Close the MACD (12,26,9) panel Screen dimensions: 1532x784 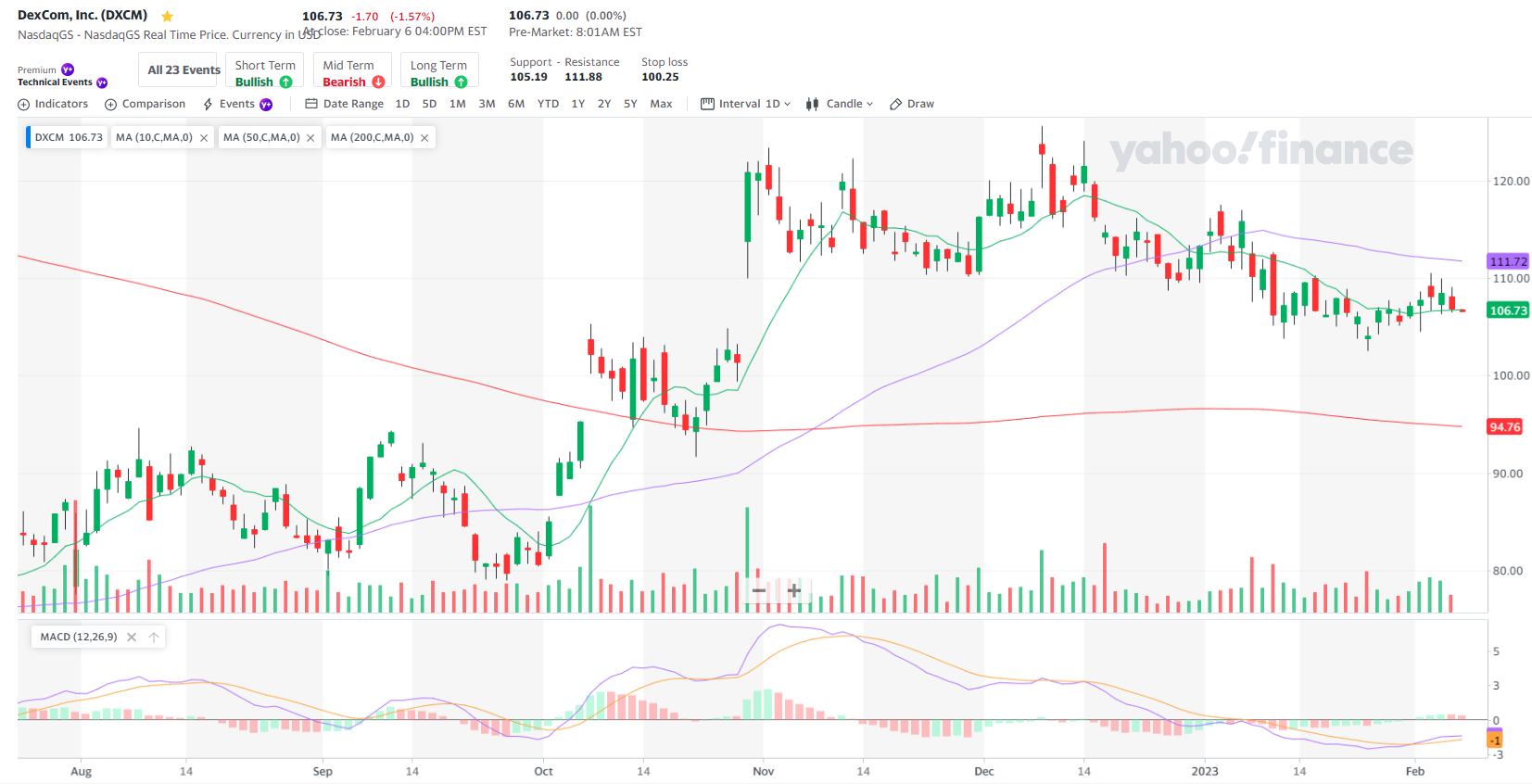[132, 637]
